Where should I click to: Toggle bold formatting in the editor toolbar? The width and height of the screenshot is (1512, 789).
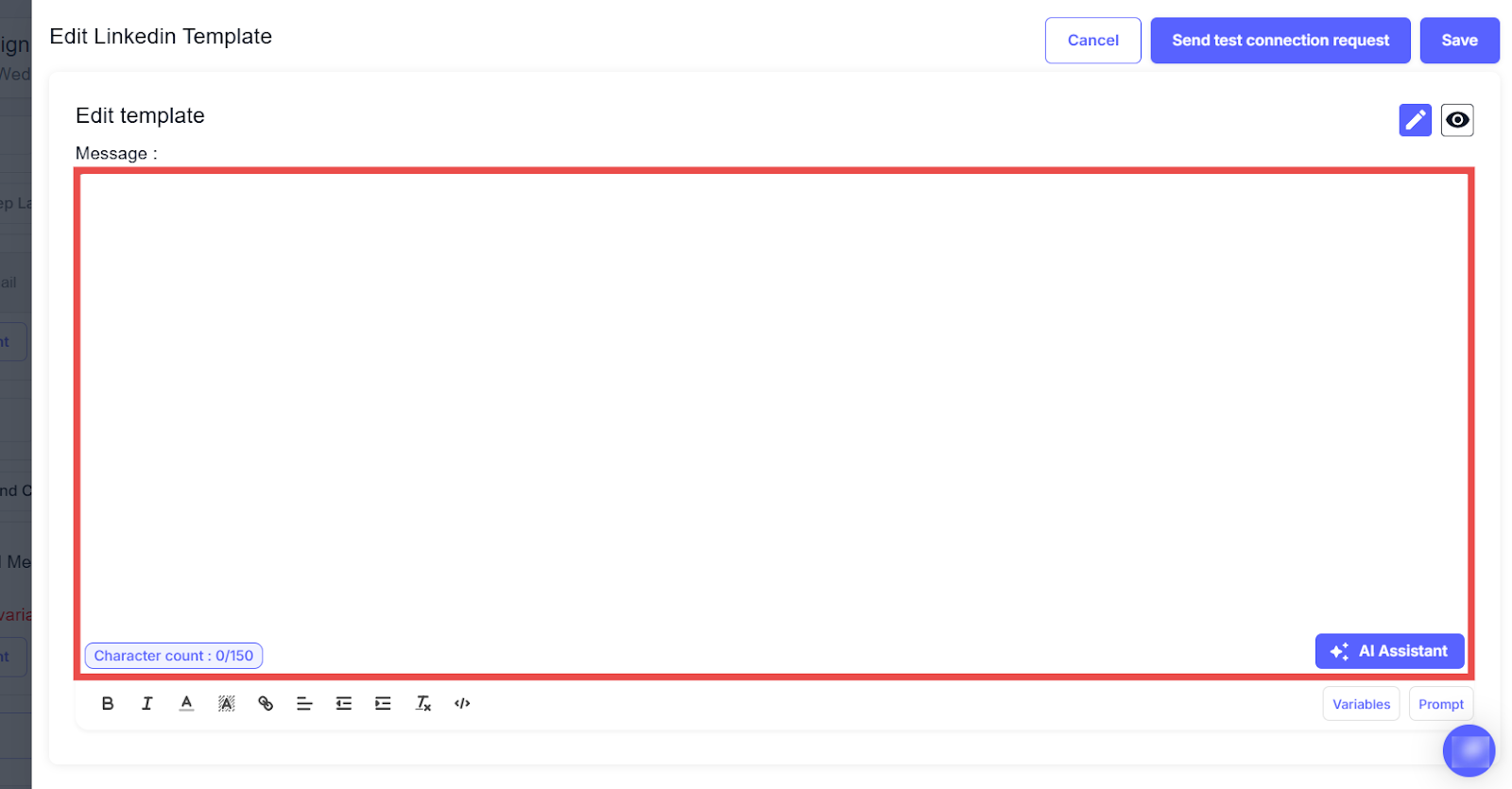point(108,704)
